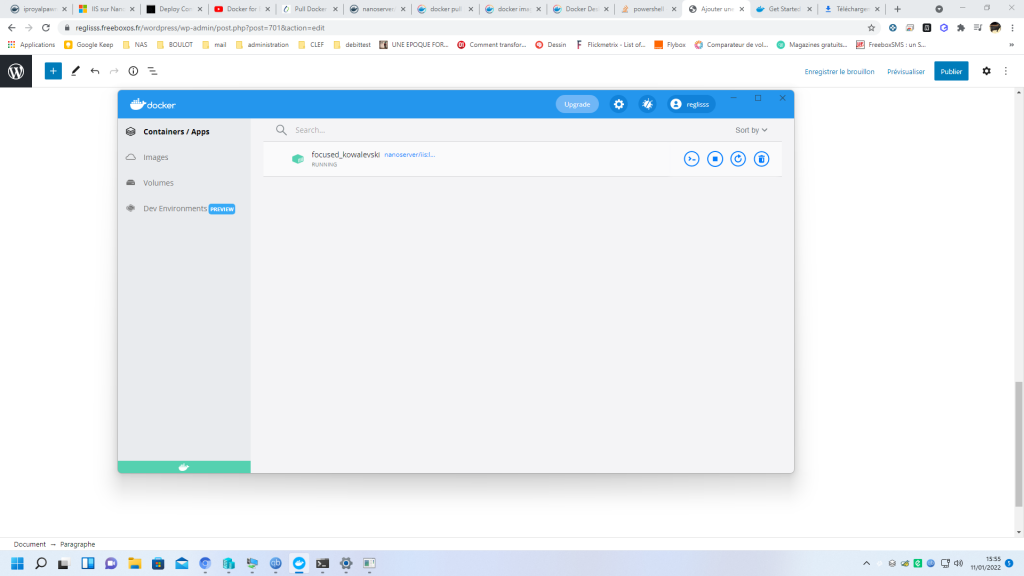Select Images in Docker sidebar
Viewport: 1024px width, 576px height.
pyautogui.click(x=155, y=157)
